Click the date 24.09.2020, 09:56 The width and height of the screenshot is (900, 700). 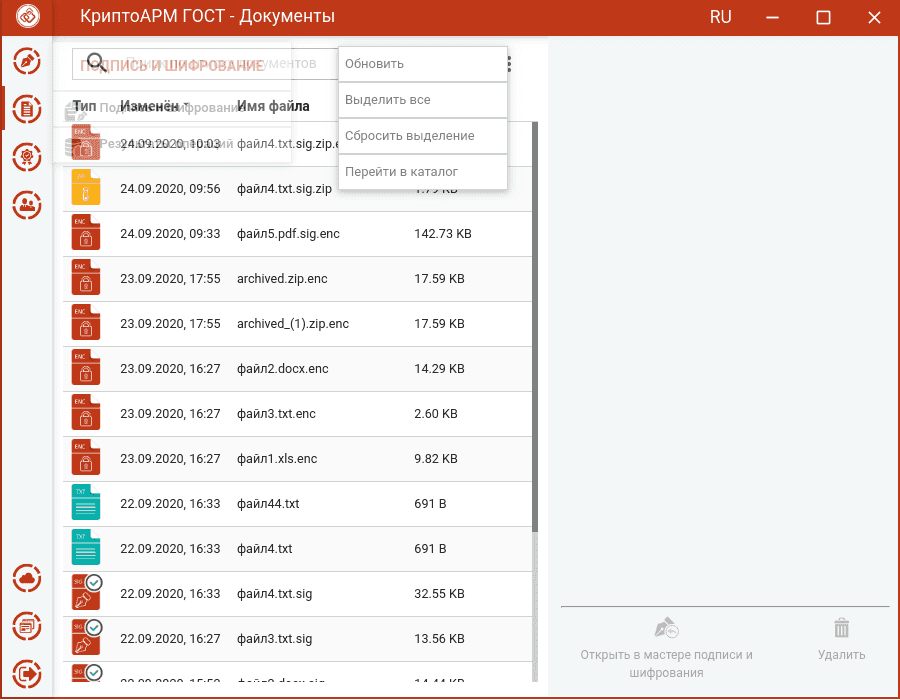pos(170,189)
